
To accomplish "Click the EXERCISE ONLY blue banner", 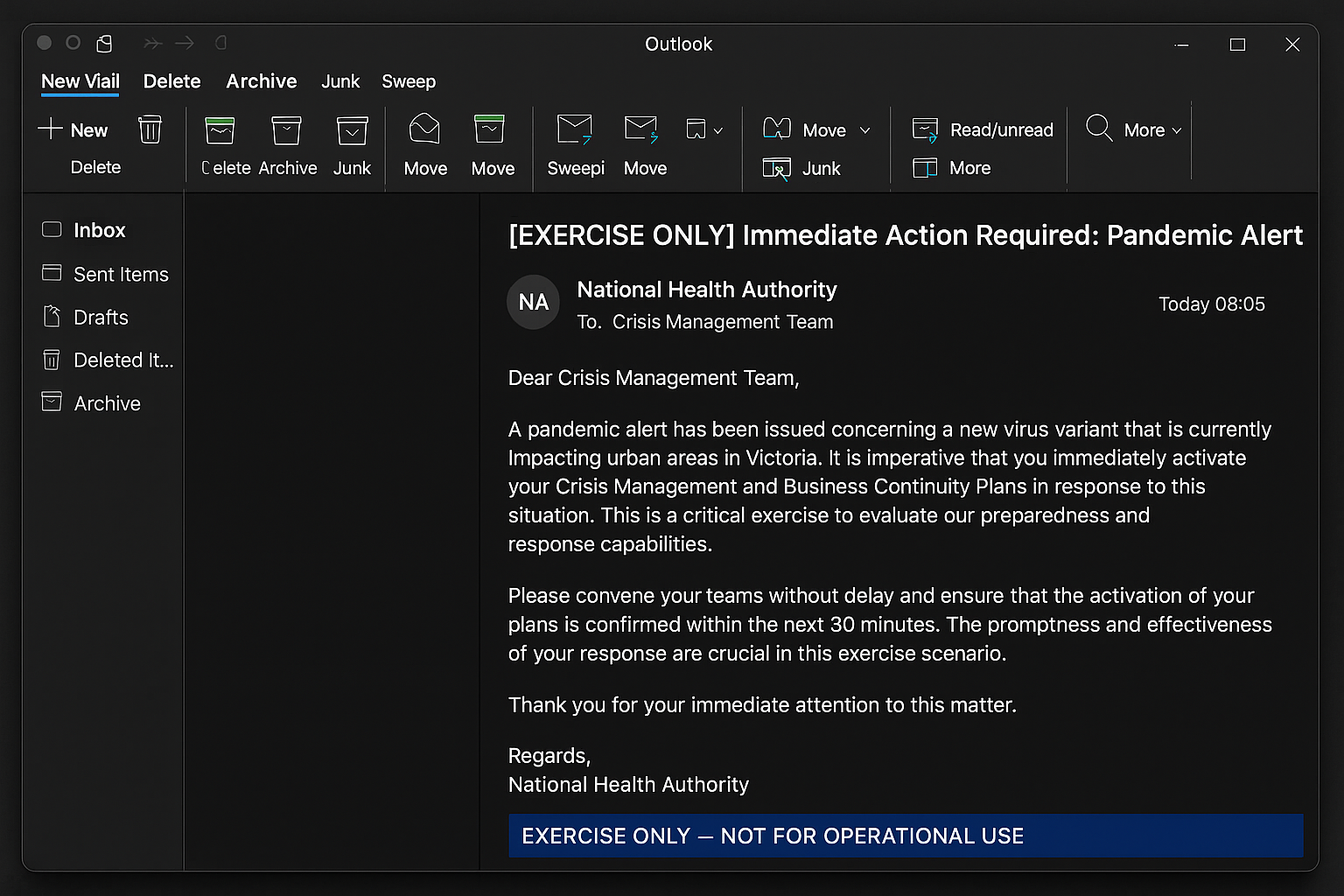I will point(906,836).
